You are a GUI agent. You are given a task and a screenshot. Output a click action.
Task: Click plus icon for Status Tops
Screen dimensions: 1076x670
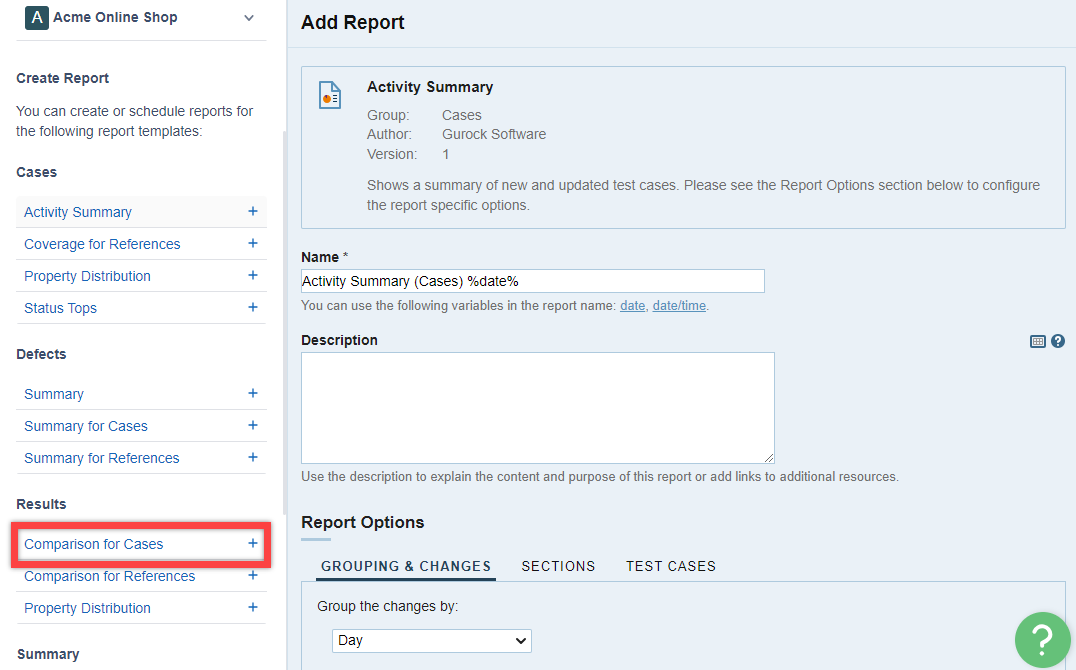coord(253,308)
